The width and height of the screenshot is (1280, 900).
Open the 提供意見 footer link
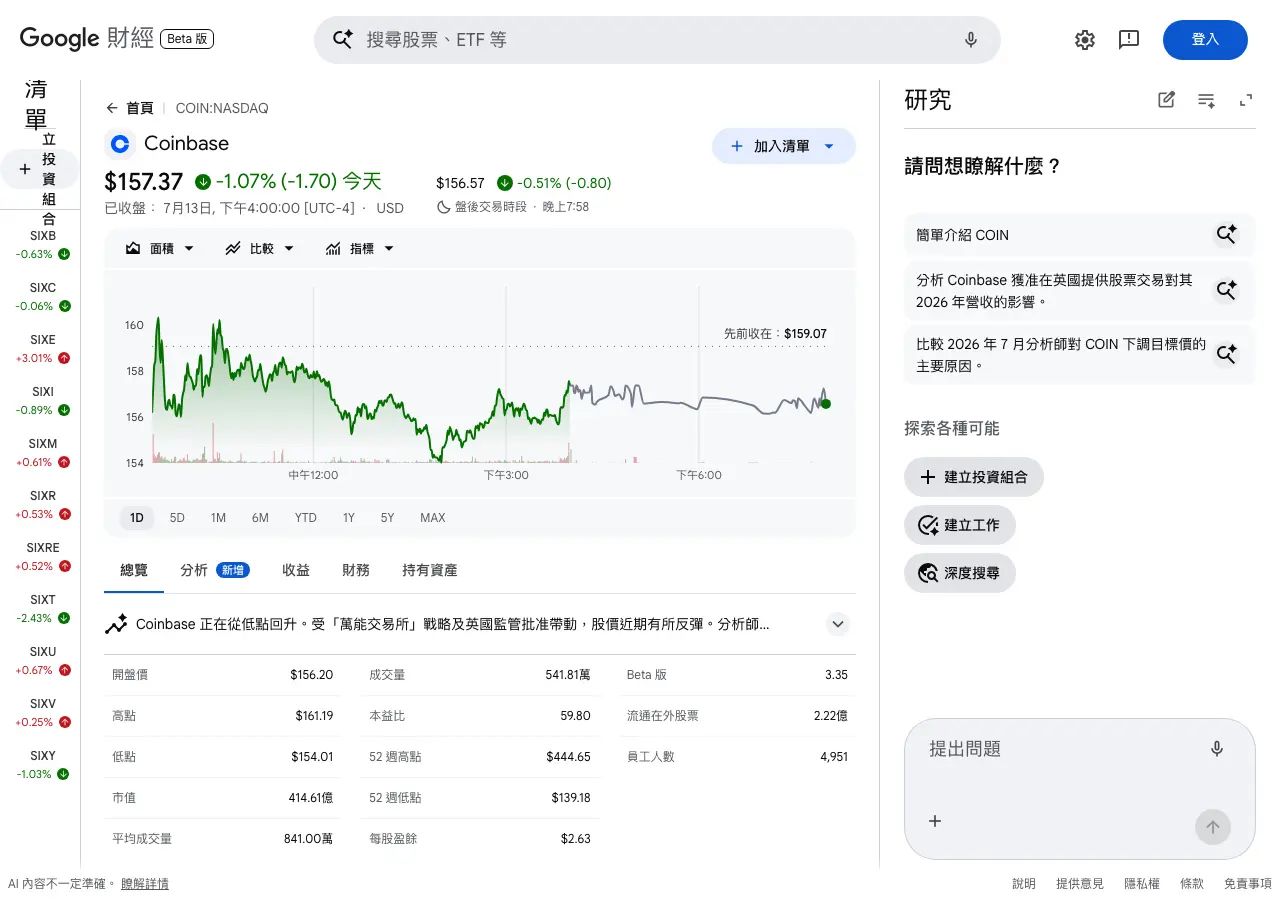click(x=1080, y=884)
